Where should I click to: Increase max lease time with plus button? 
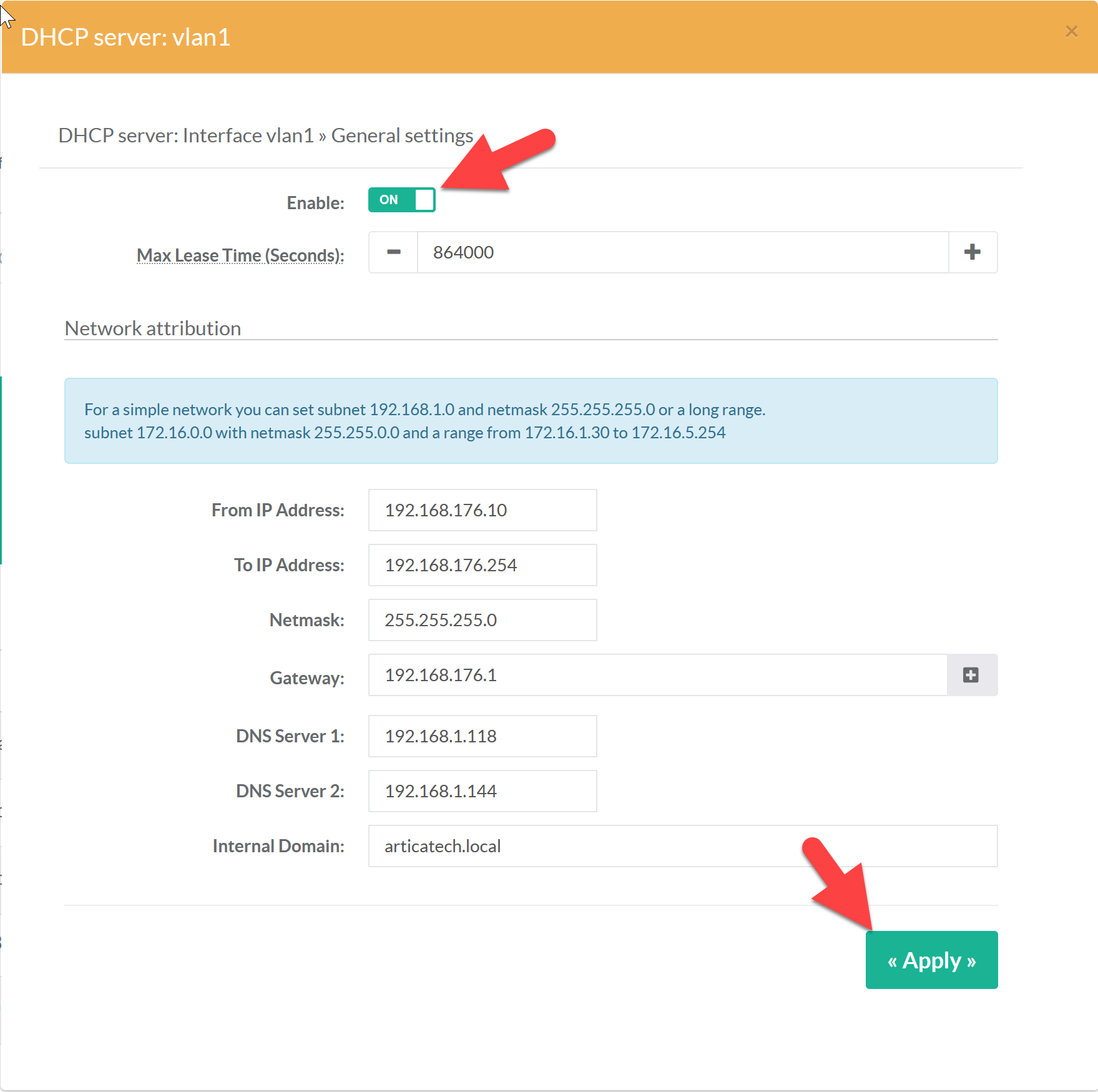click(972, 252)
